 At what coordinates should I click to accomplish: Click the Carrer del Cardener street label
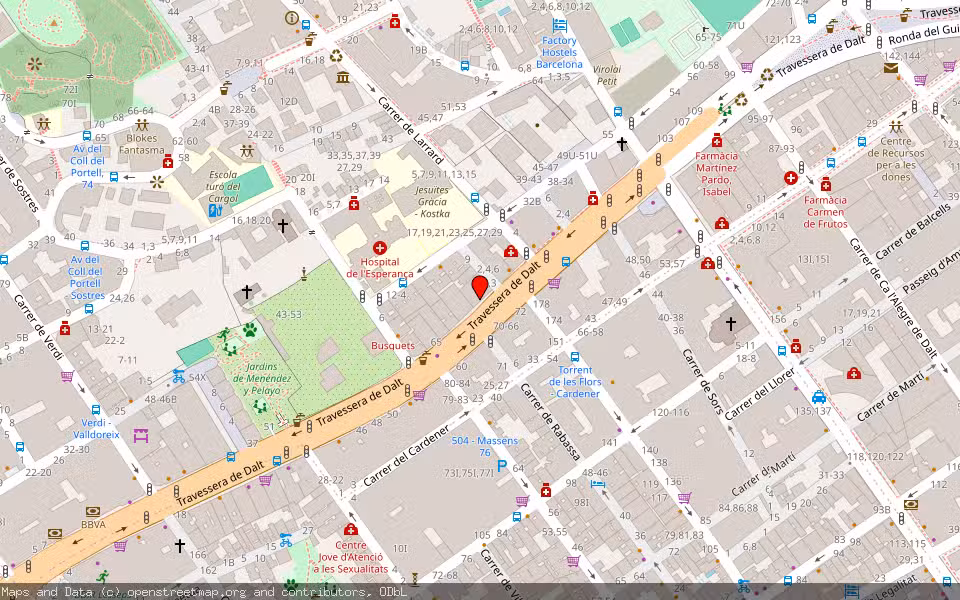click(x=407, y=456)
